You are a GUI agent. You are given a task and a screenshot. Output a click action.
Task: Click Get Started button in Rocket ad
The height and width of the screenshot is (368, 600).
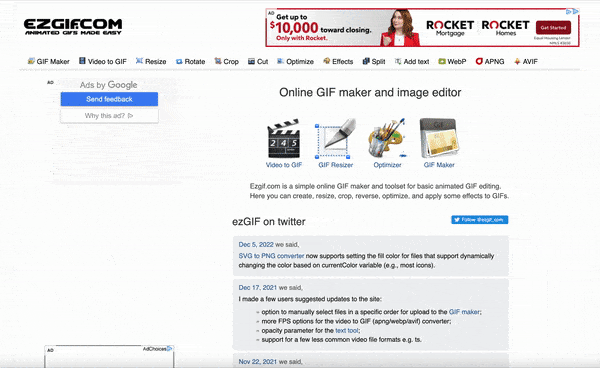pyautogui.click(x=553, y=28)
